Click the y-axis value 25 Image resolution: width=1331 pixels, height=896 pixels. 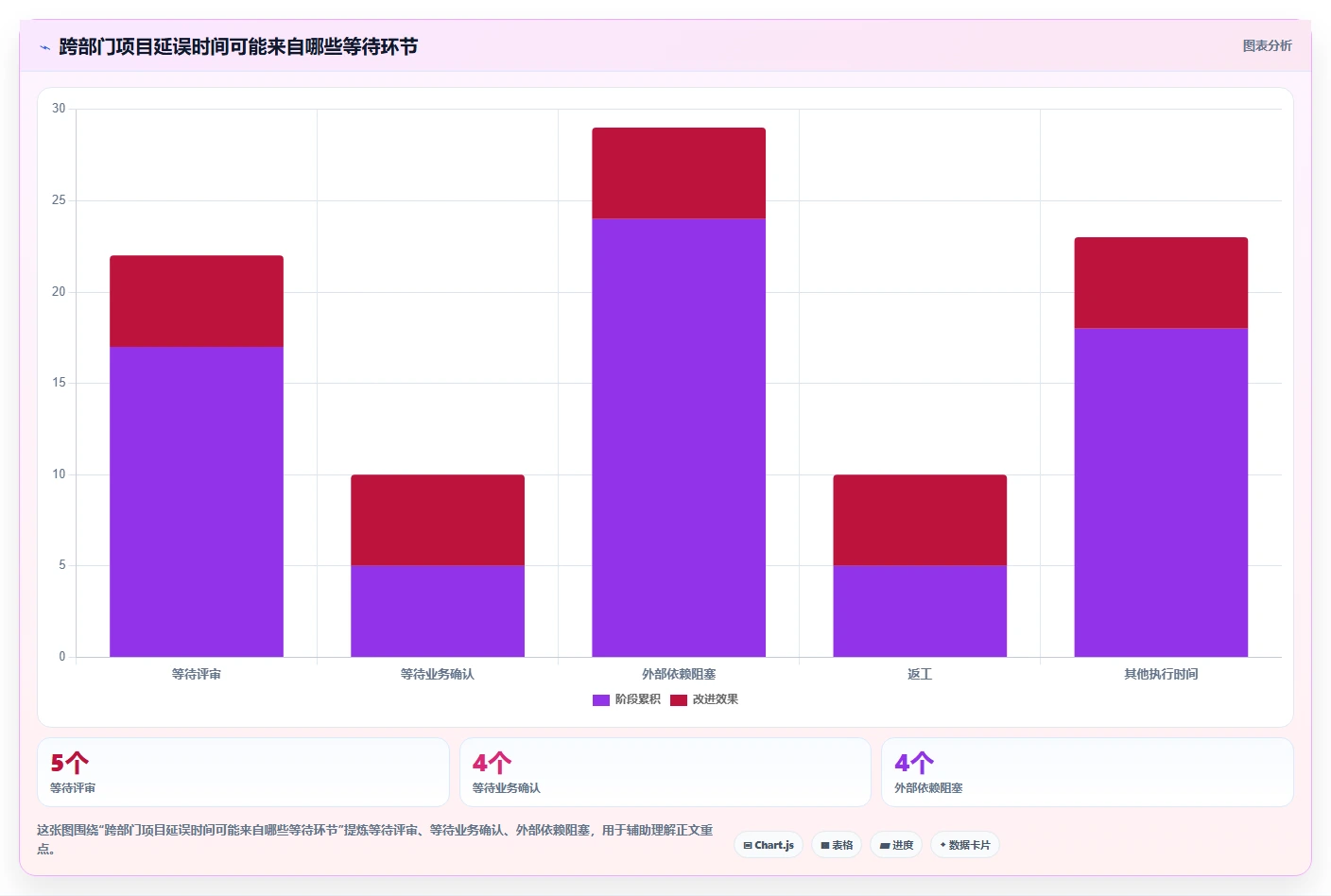(x=59, y=200)
